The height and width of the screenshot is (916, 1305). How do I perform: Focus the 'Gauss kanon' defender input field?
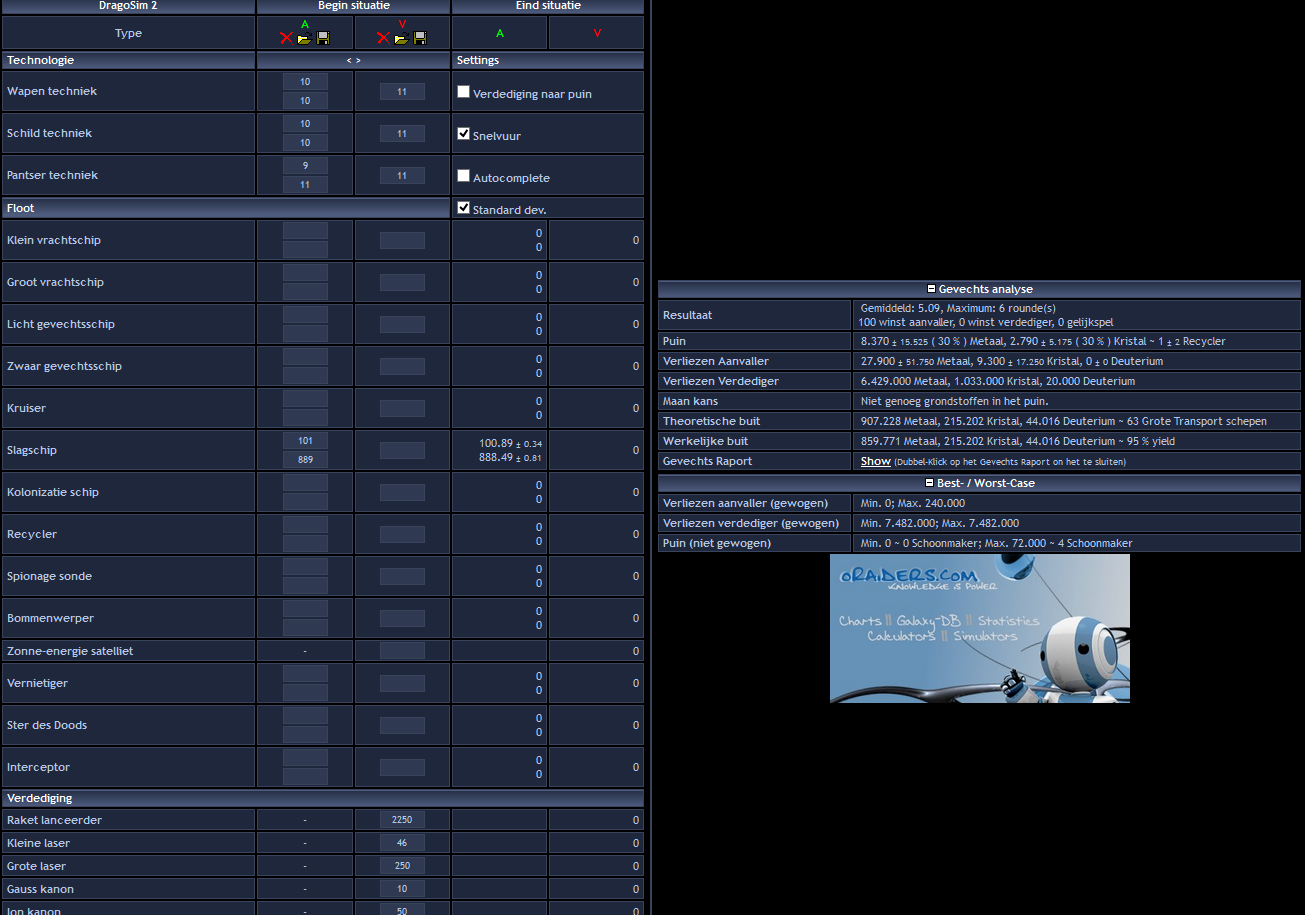[x=402, y=889]
